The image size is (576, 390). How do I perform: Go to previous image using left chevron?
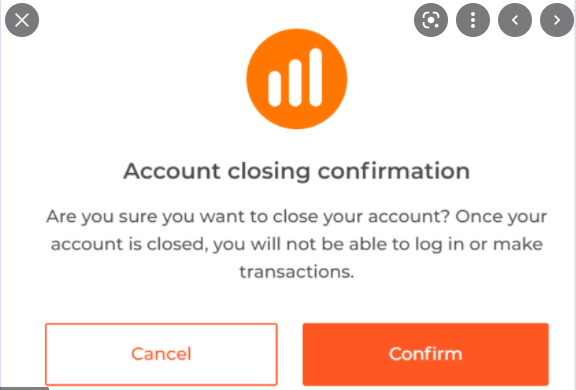tap(515, 20)
